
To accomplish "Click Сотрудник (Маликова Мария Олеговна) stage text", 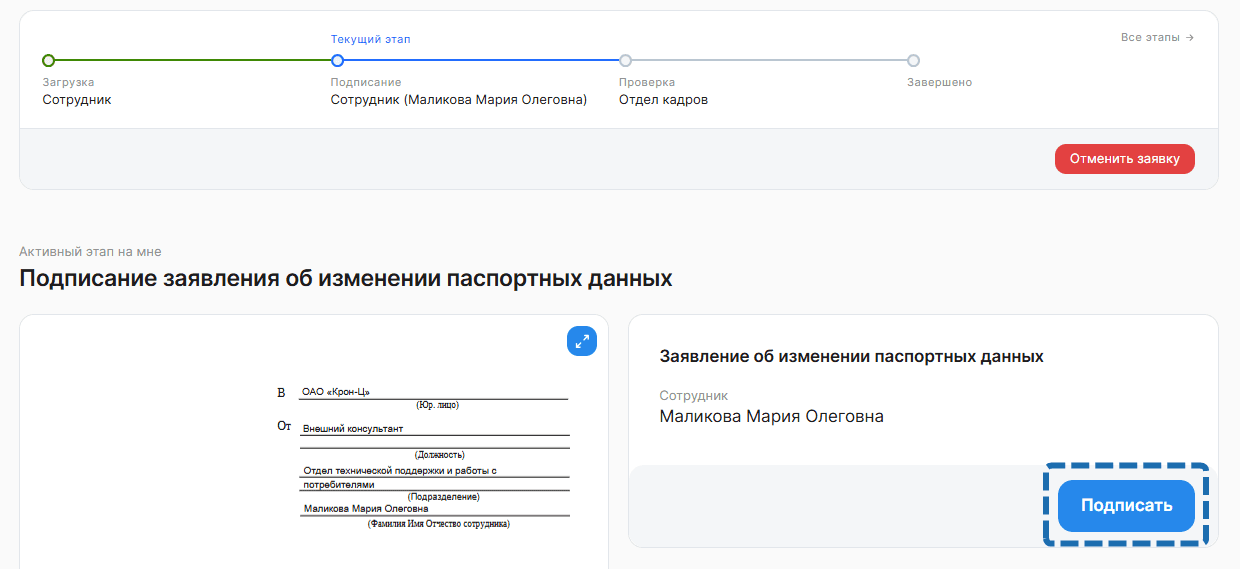I will 459,100.
